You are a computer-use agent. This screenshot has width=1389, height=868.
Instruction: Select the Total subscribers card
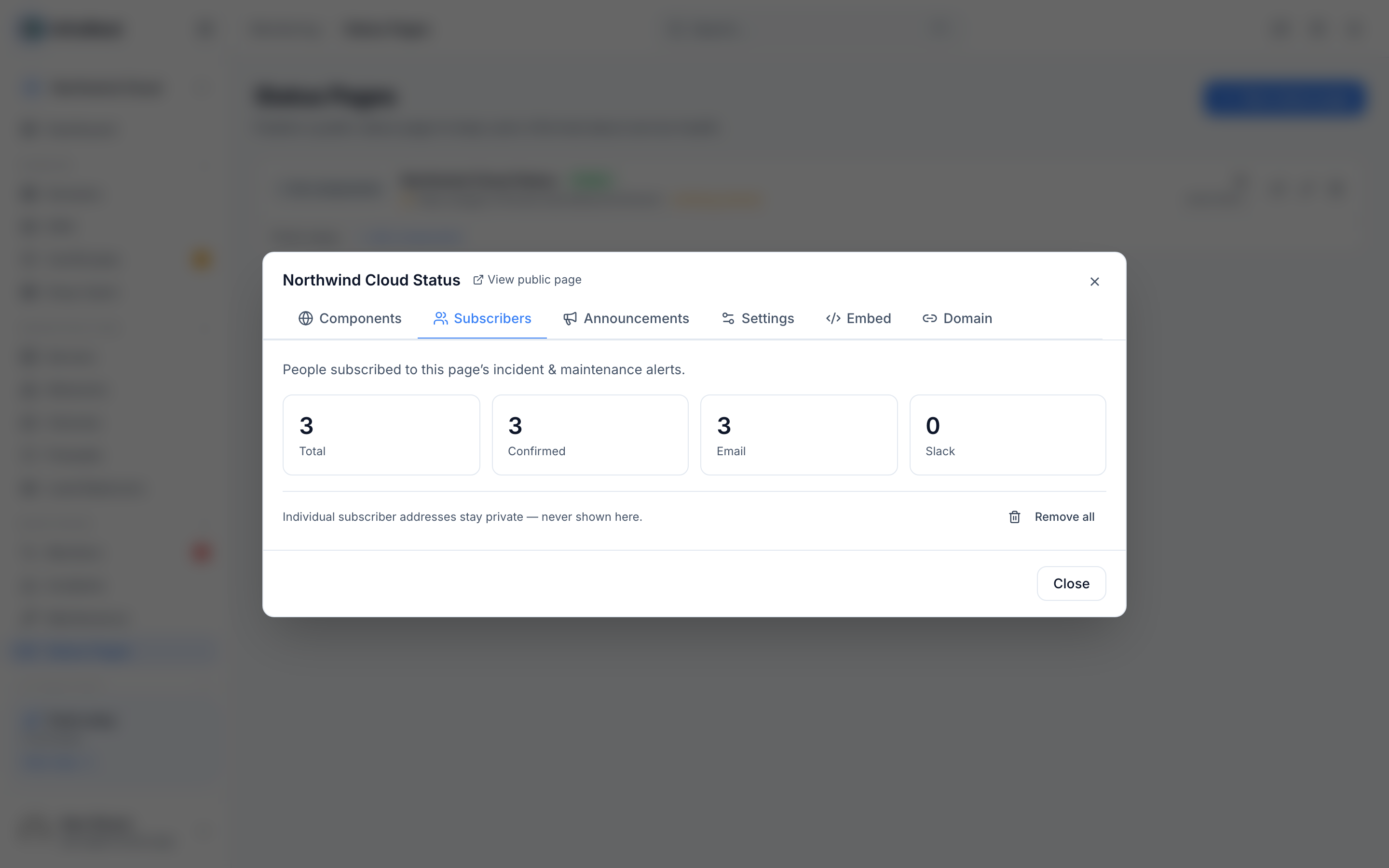[x=381, y=434]
